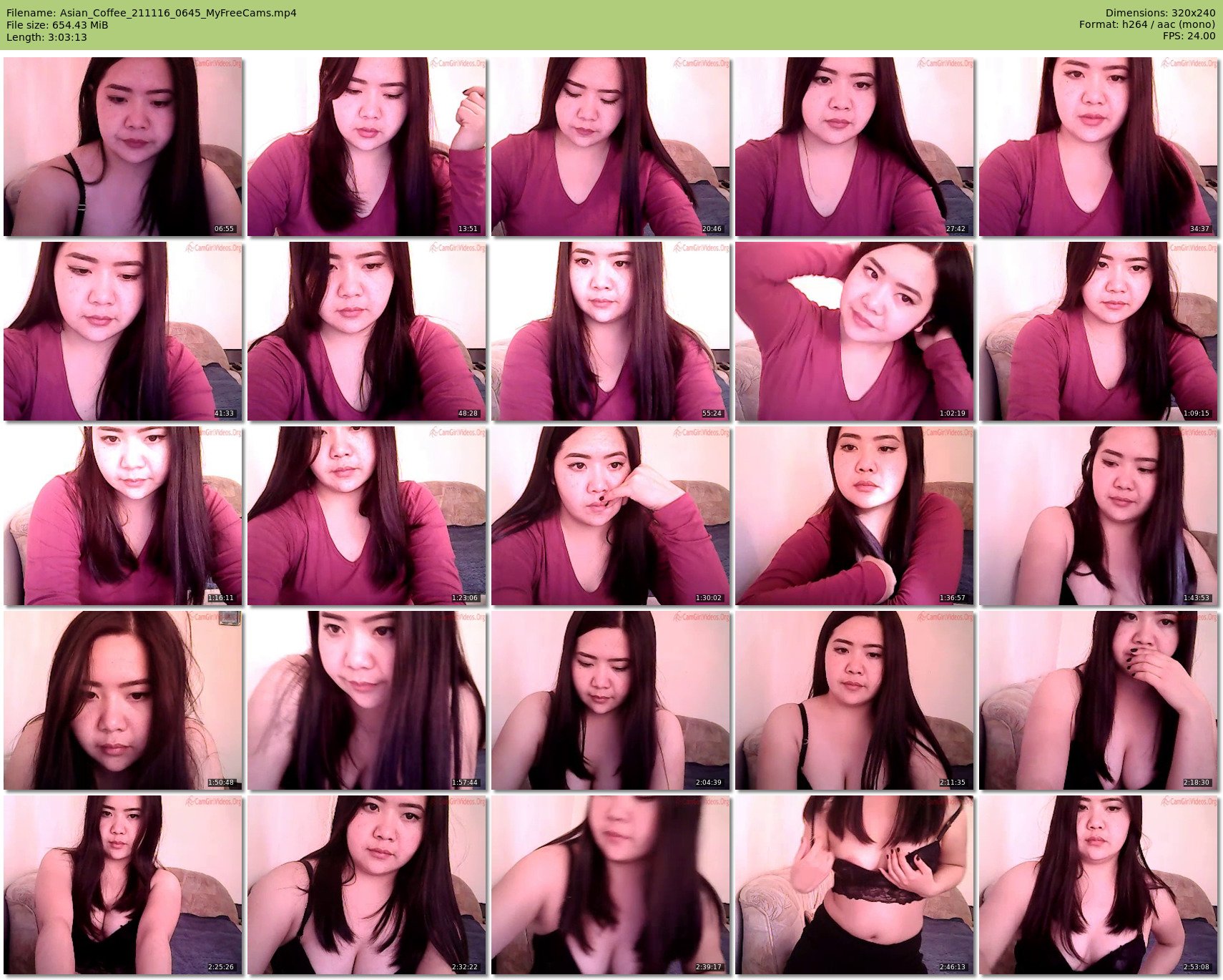Select the 1:09:15 thumbnail
The width and height of the screenshot is (1223, 980).
[1099, 331]
